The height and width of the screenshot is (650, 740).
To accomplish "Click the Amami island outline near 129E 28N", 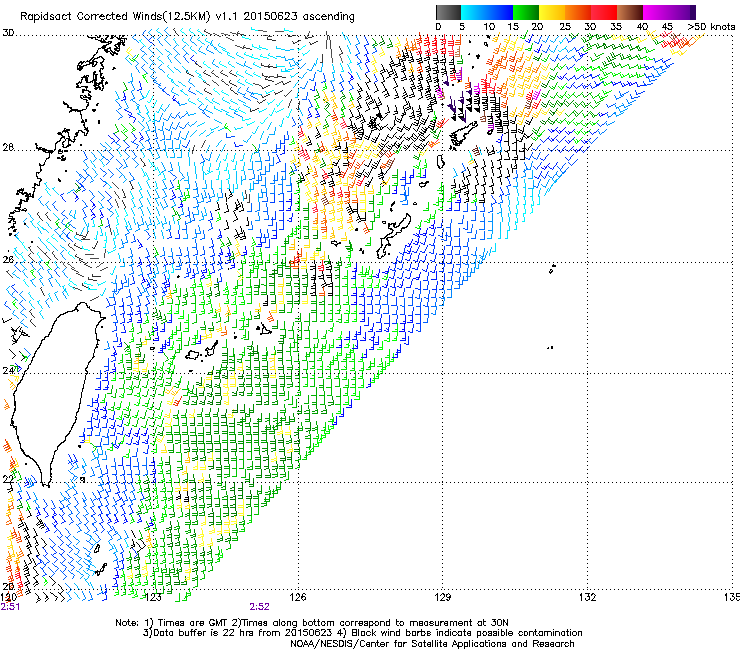I will [x=464, y=134].
